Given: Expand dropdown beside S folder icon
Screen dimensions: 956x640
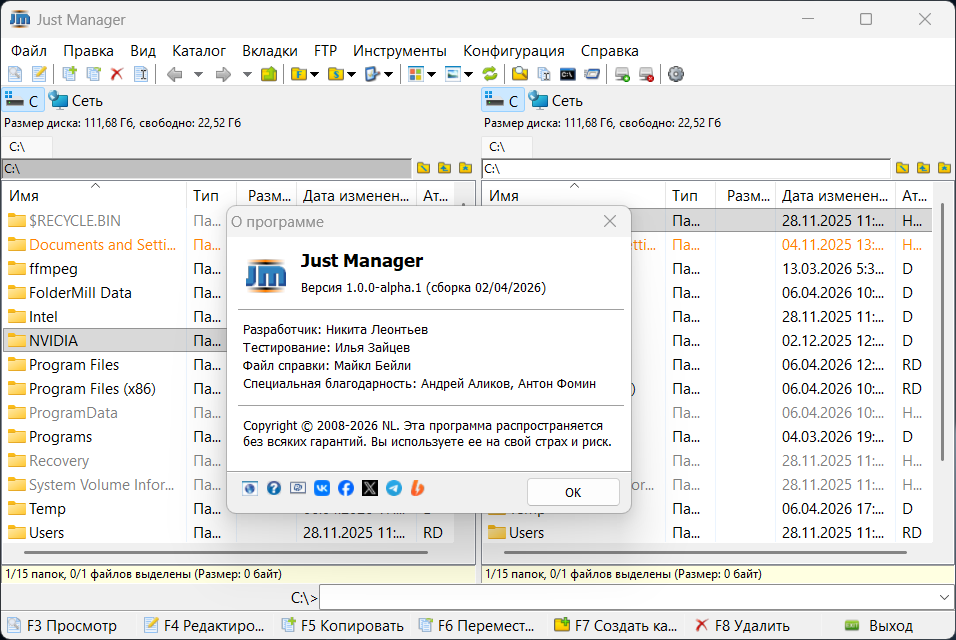Looking at the screenshot, I should [351, 74].
